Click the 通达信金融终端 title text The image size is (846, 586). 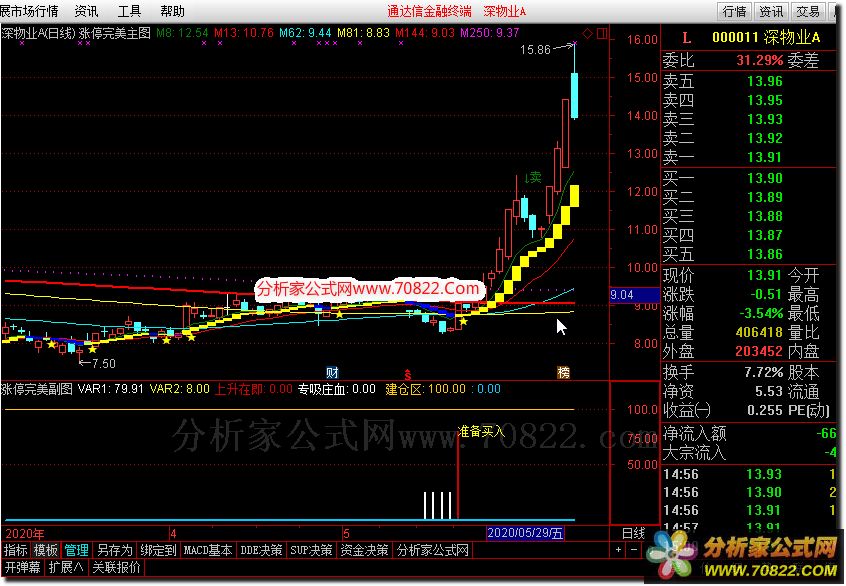[x=429, y=11]
